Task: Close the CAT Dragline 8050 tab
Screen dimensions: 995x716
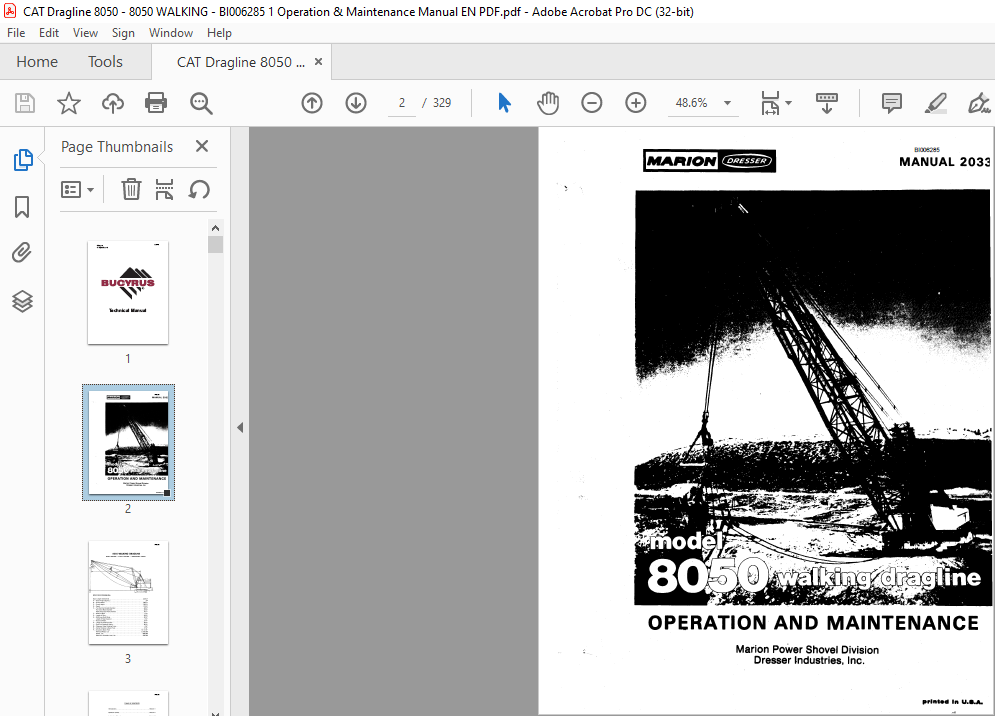Action: tap(319, 62)
